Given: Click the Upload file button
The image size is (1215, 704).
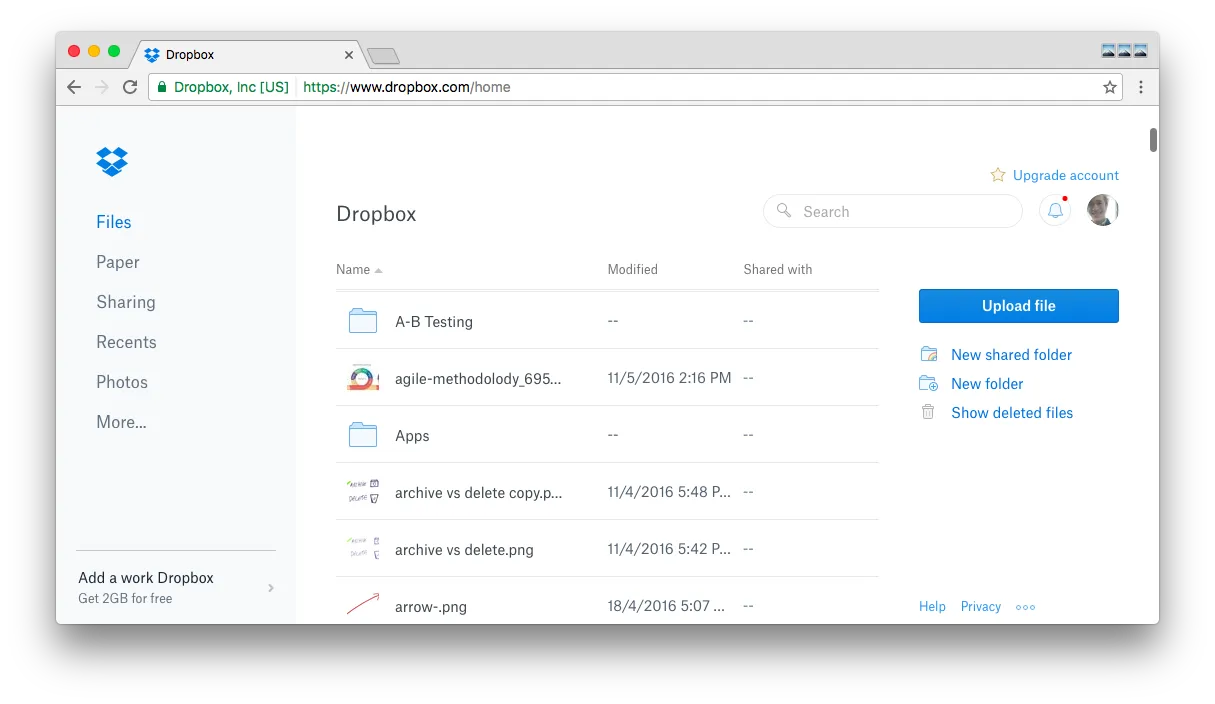Looking at the screenshot, I should pyautogui.click(x=1019, y=306).
